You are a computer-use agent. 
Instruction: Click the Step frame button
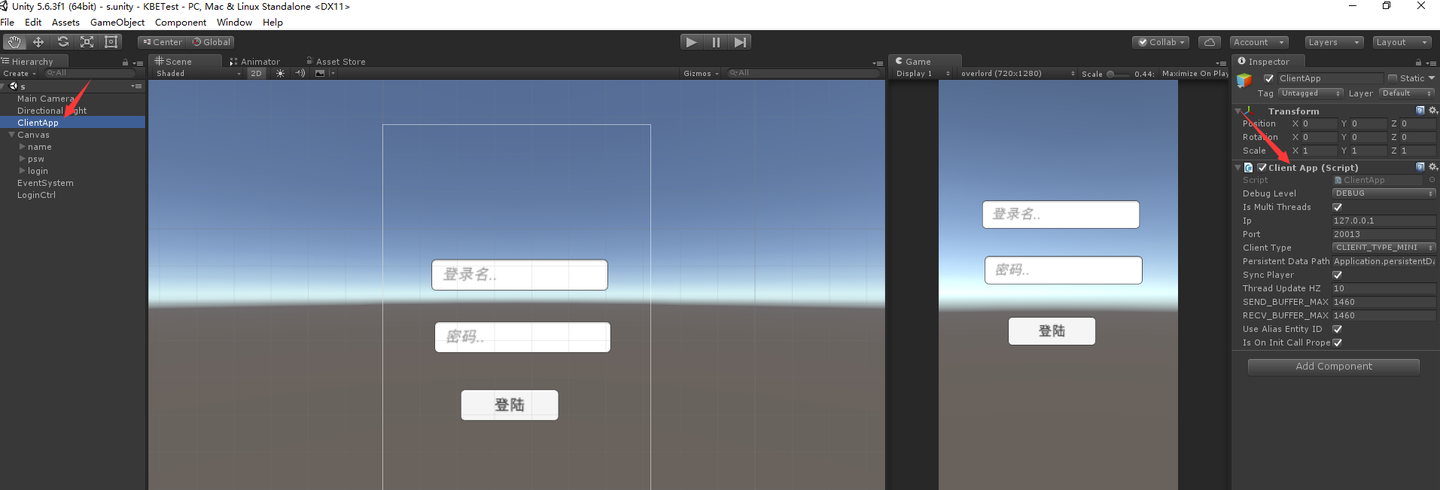click(x=740, y=42)
